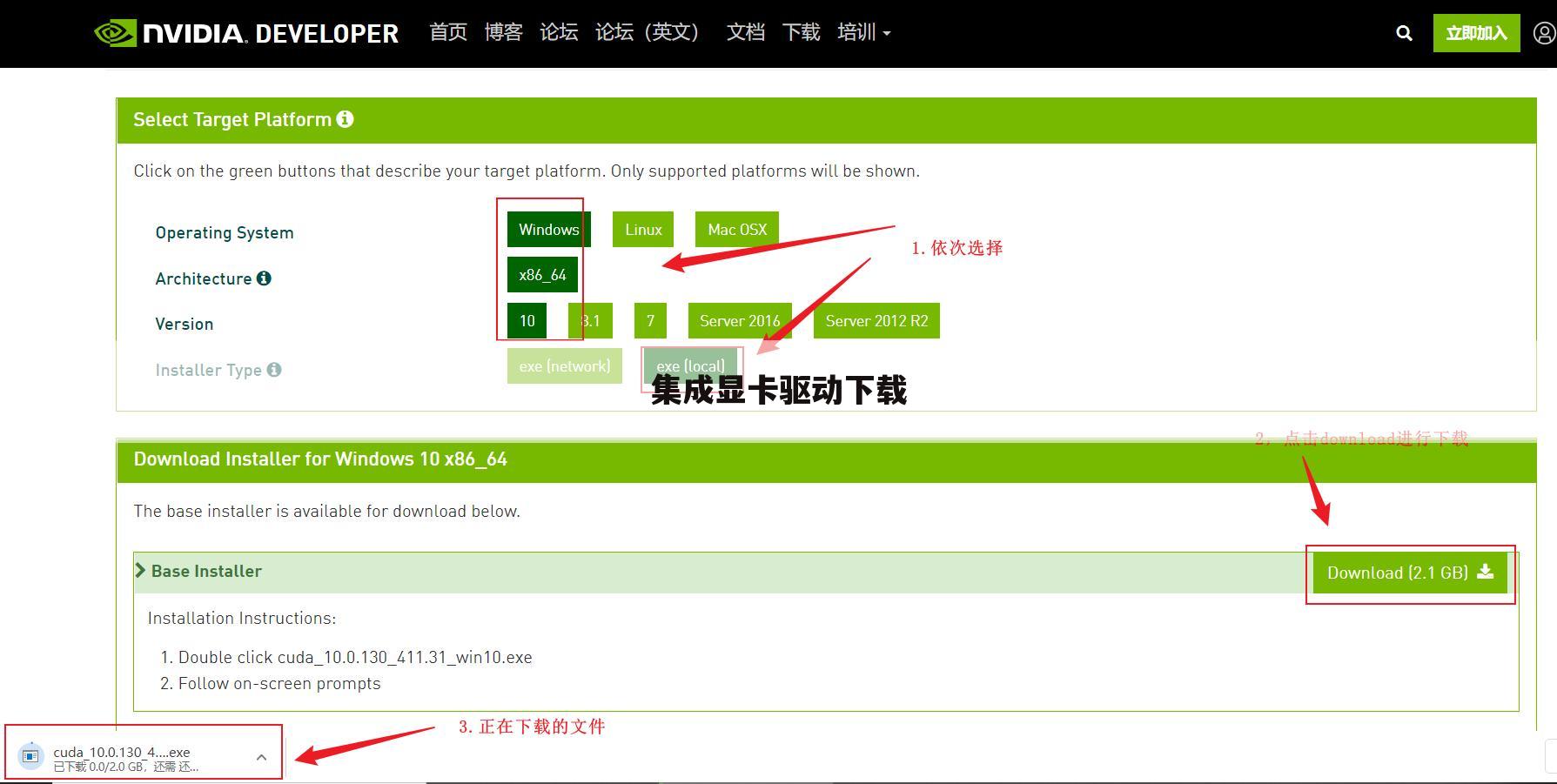Choose Windows version 8.1
Viewport: 1557px width, 784px height.
point(590,321)
